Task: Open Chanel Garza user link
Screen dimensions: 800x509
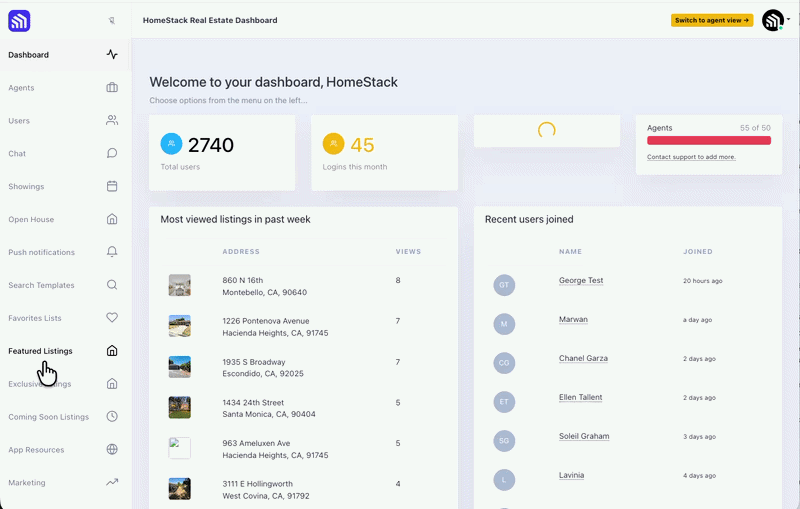Action: (x=583, y=359)
